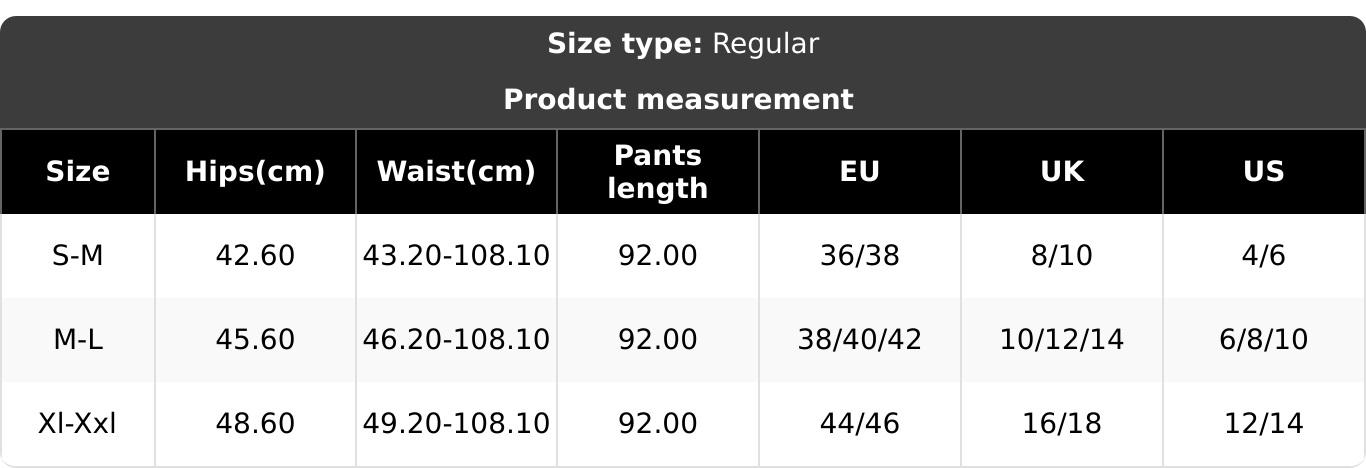The image size is (1366, 468).
Task: Click US size 4/6 cell
Action: coord(1263,256)
